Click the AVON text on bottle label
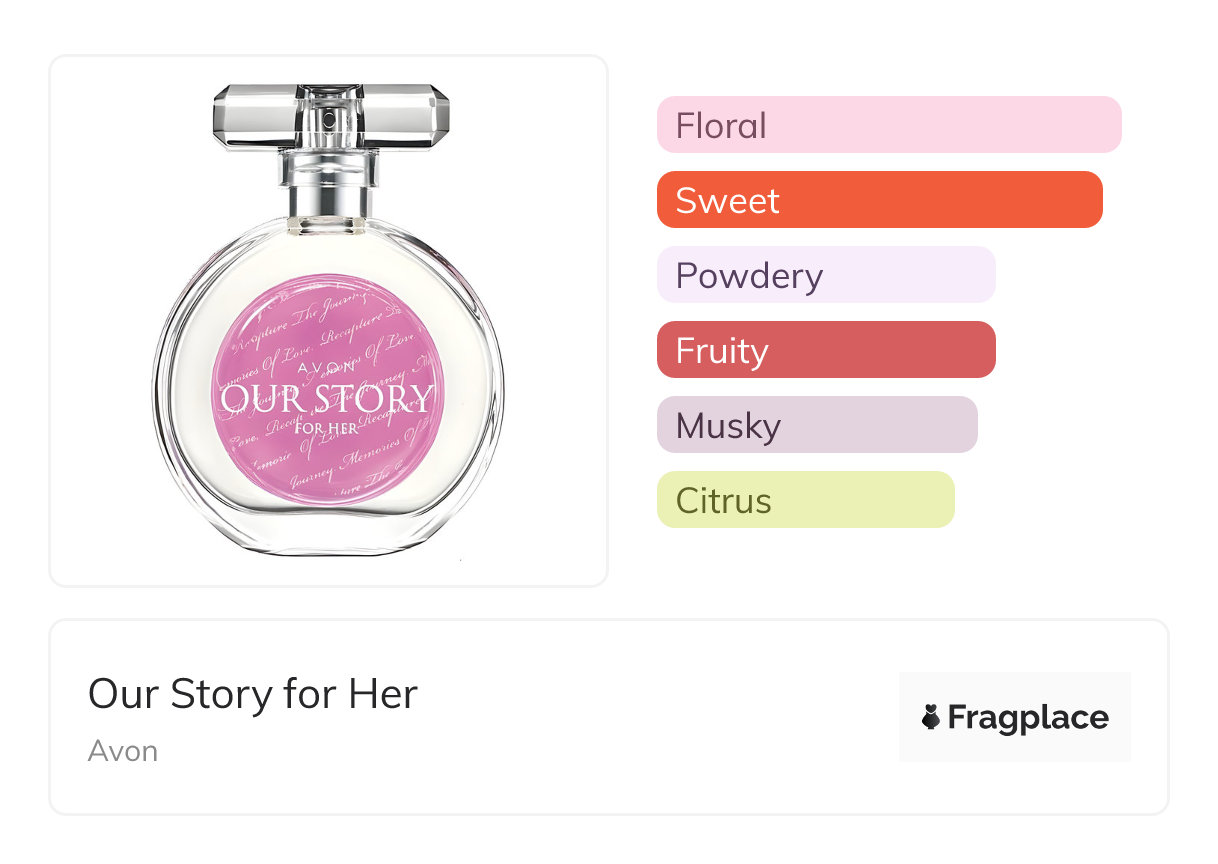The image size is (1218, 864). 327,367
